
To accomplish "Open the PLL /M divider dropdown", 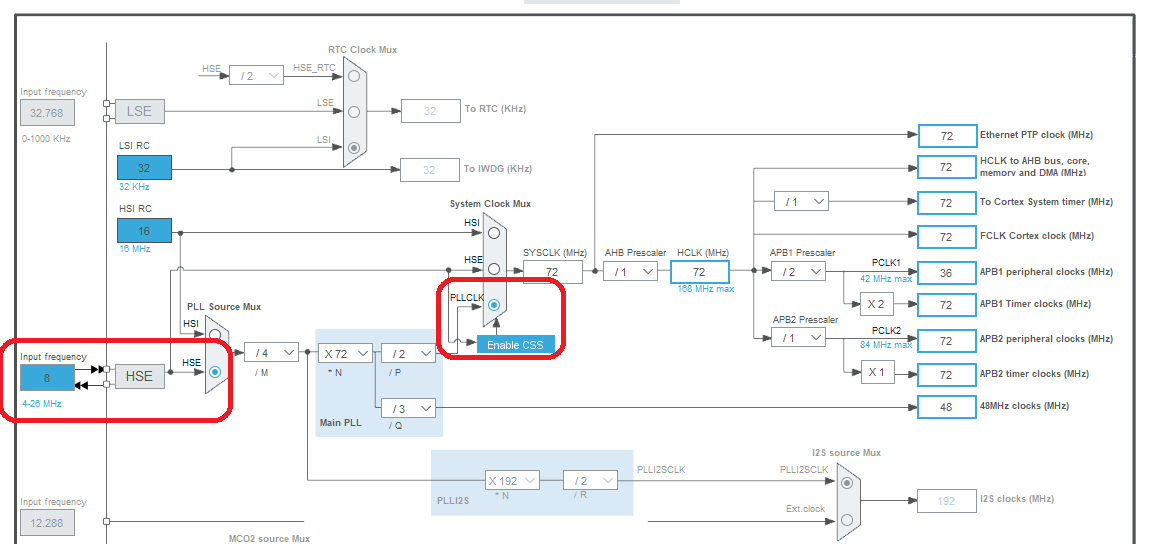I will pos(271,353).
